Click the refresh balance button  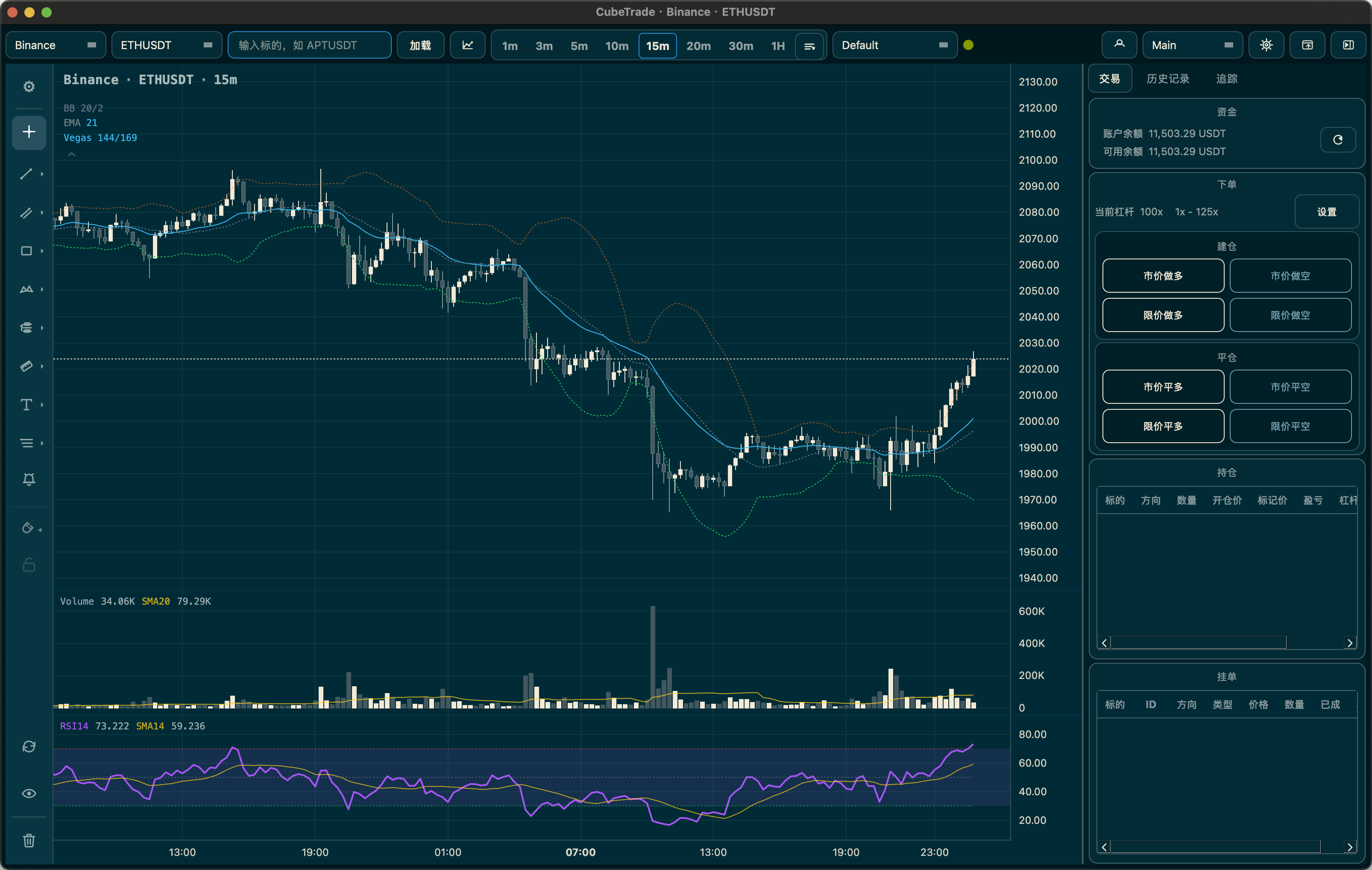1337,140
